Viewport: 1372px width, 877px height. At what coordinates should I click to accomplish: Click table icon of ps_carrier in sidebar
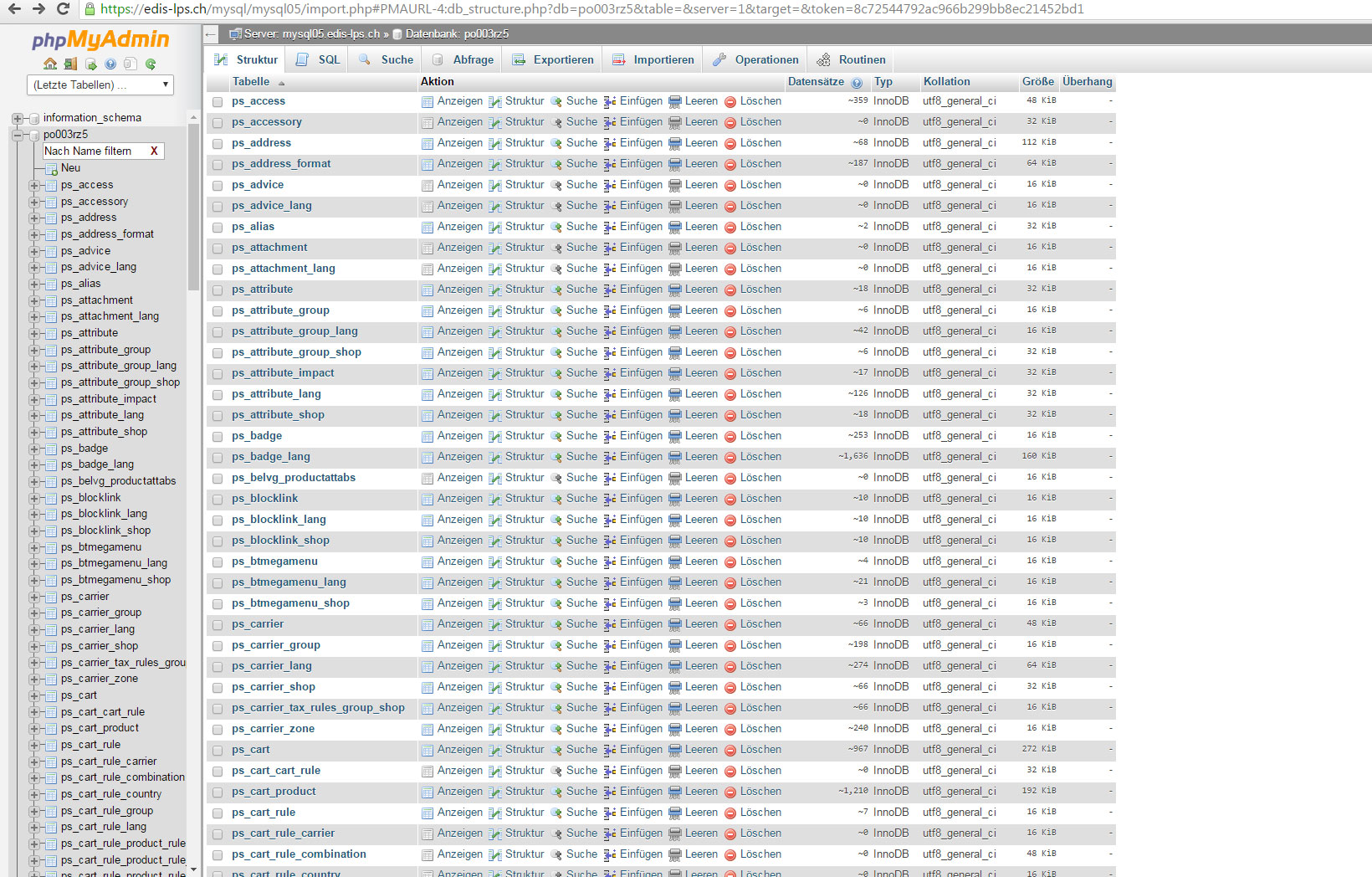[x=51, y=597]
